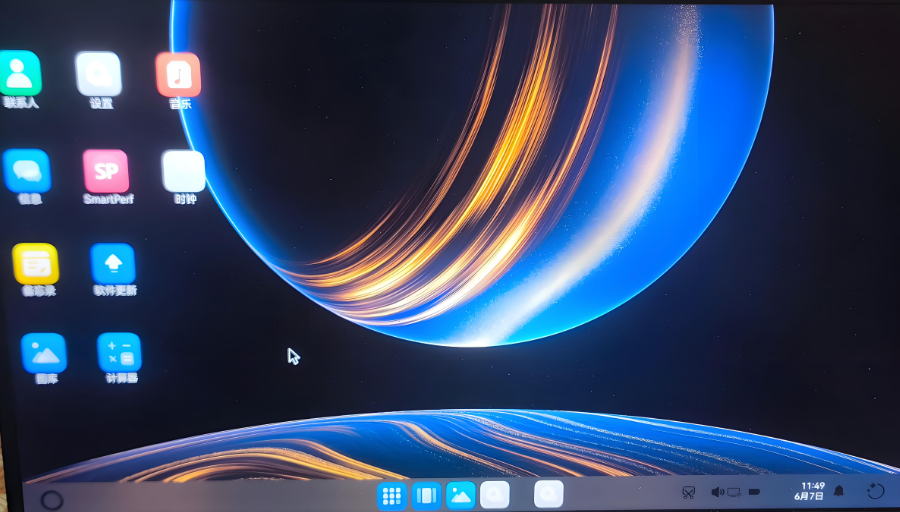Open the 图库 gallery desktop icon
The height and width of the screenshot is (512, 900).
coord(44,353)
